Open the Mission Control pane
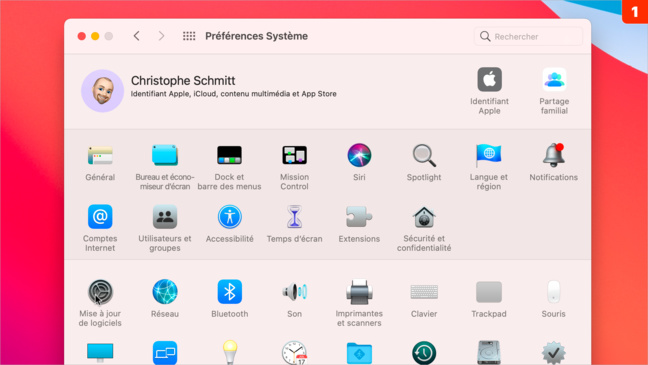The height and width of the screenshot is (365, 648). 294,156
